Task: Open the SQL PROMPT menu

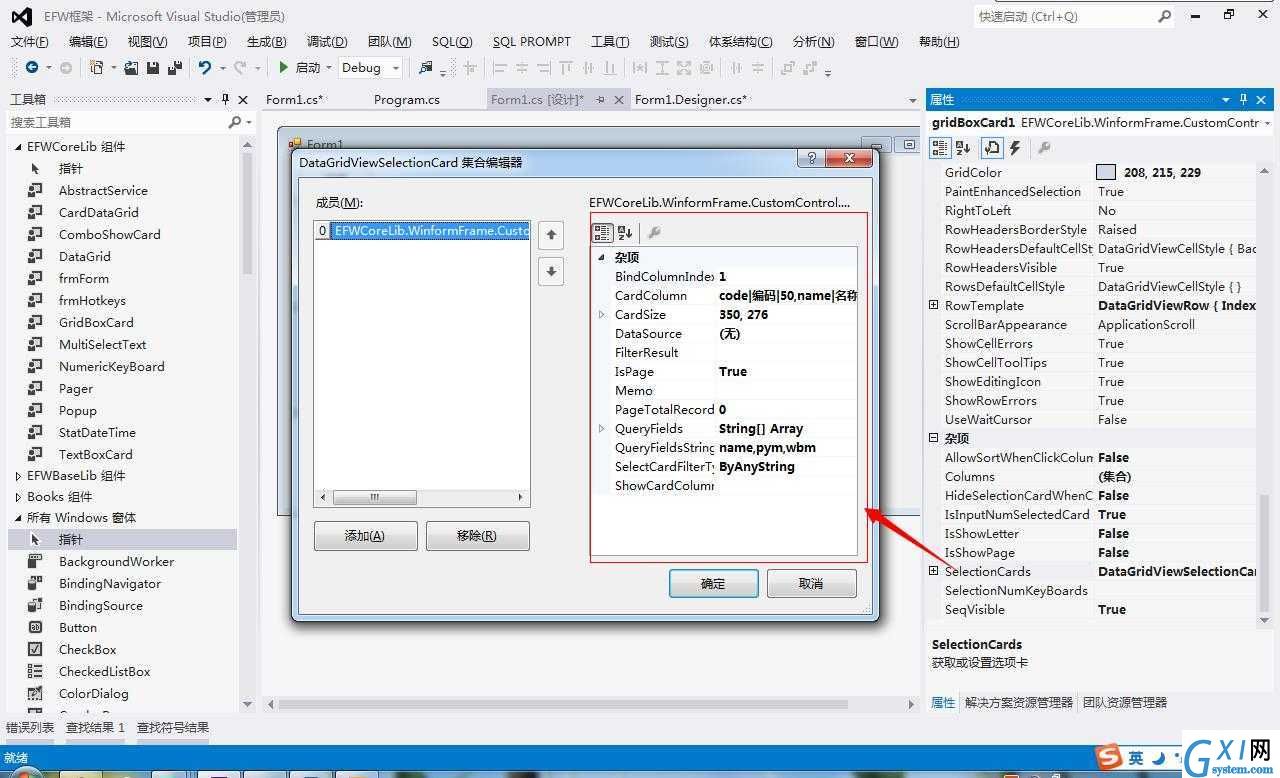Action: click(x=531, y=41)
